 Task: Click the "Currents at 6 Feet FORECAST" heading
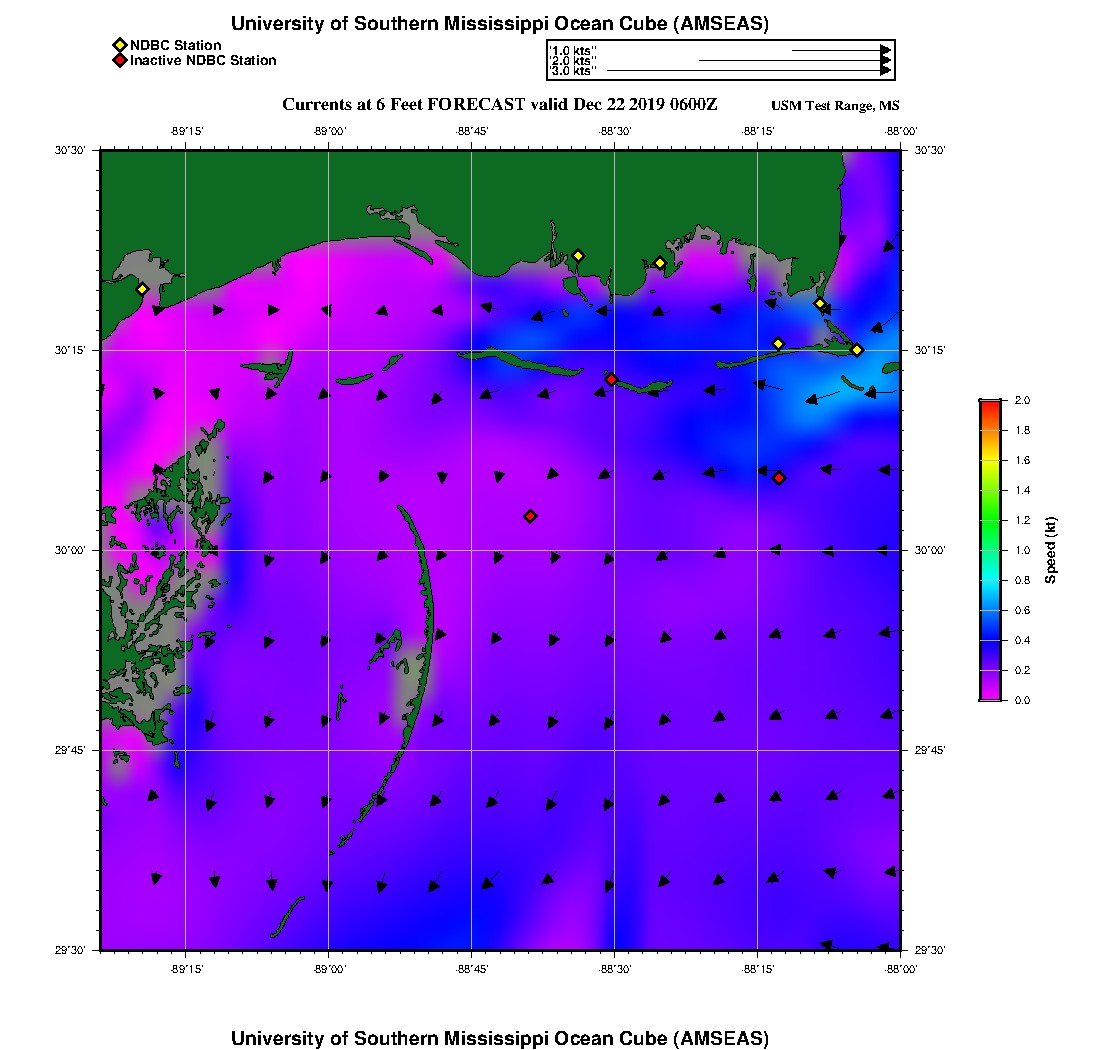(499, 105)
